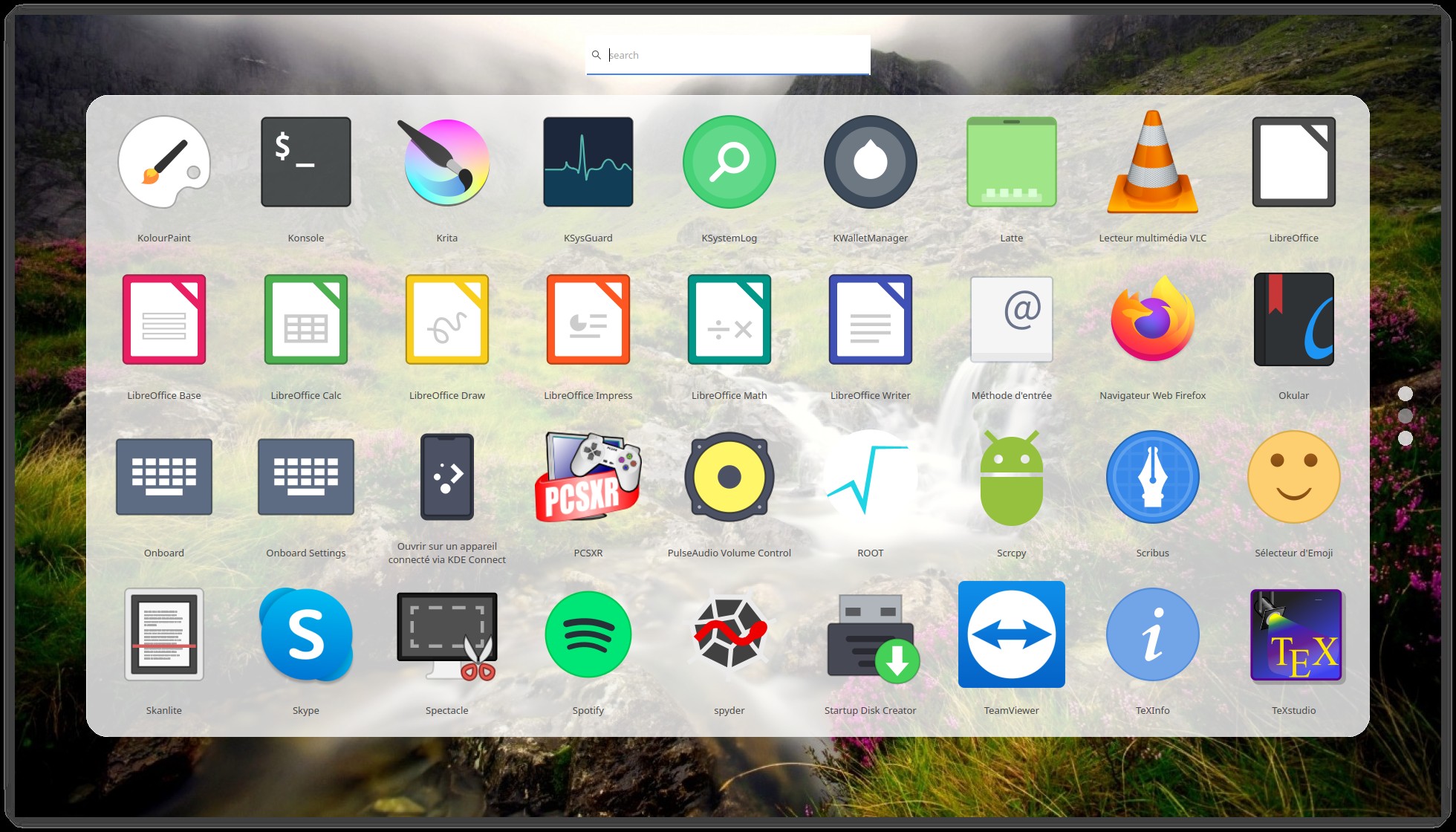Launch Skype icon
This screenshot has height=832, width=1456.
click(305, 634)
